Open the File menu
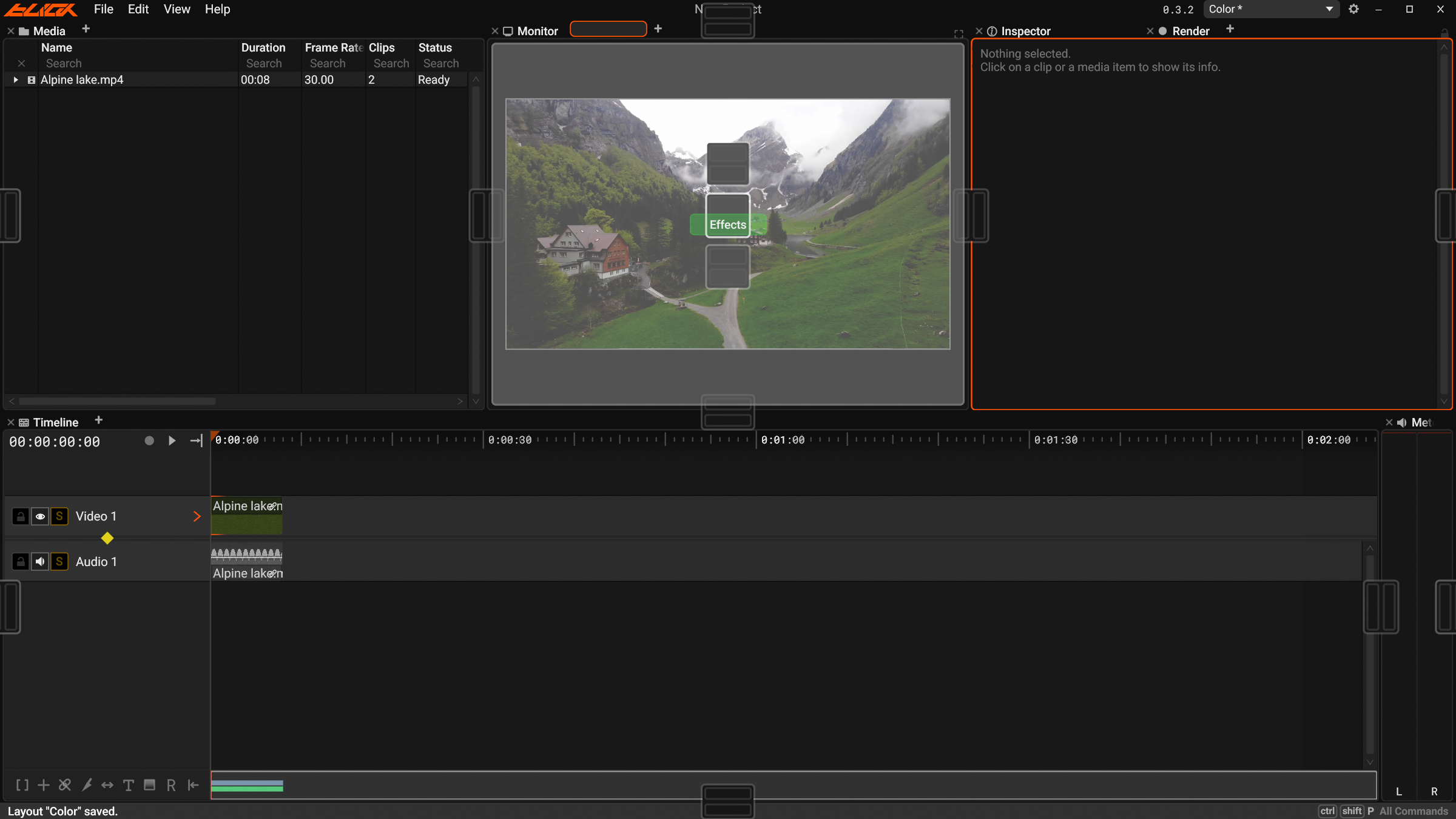This screenshot has height=819, width=1456. tap(104, 9)
